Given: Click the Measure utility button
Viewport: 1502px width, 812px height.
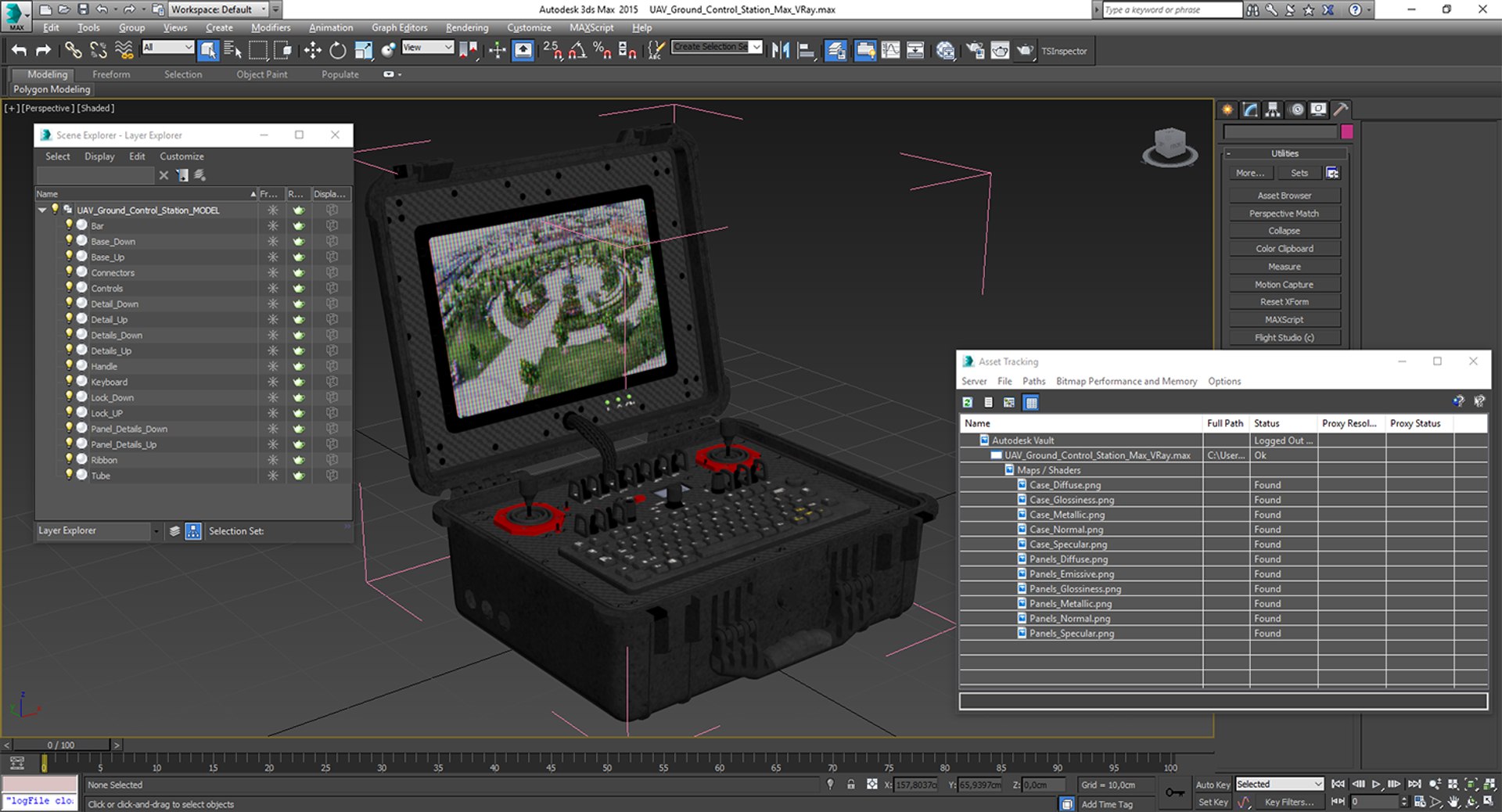Looking at the screenshot, I should [x=1285, y=267].
